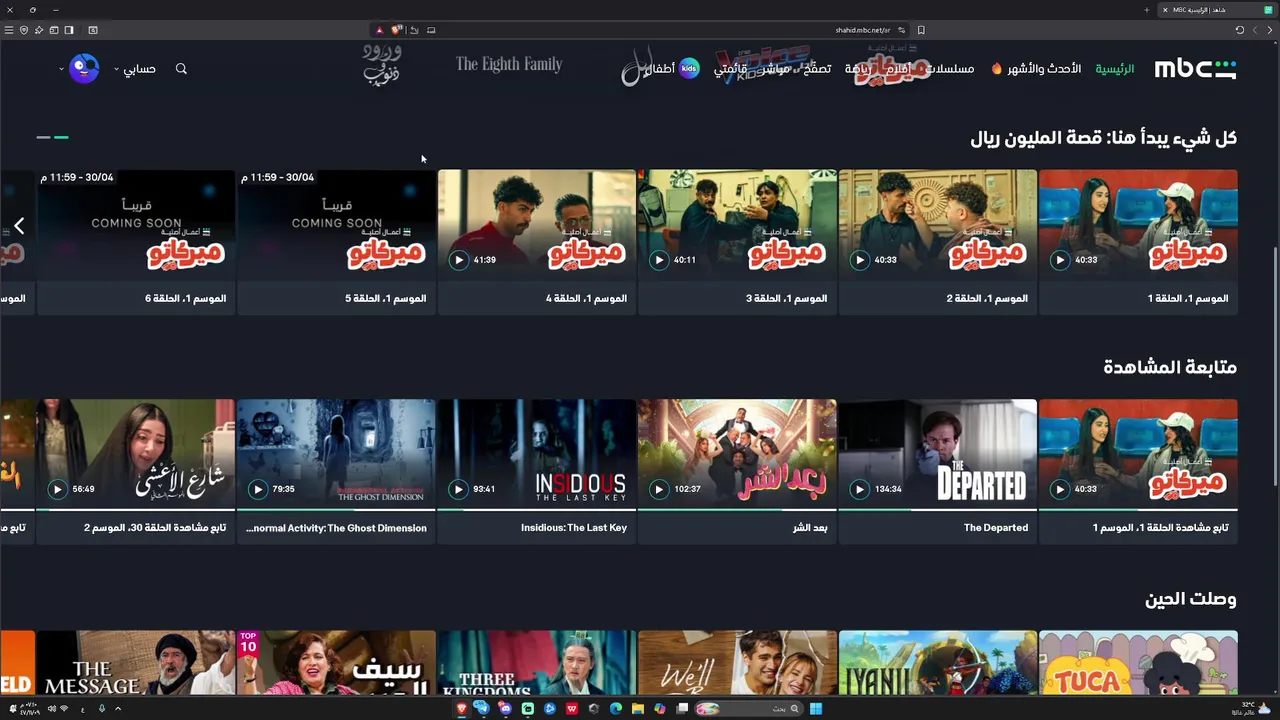Click 'بعد الشر' title under thumbnail
The width and height of the screenshot is (1280, 720).
pyautogui.click(x=811, y=528)
